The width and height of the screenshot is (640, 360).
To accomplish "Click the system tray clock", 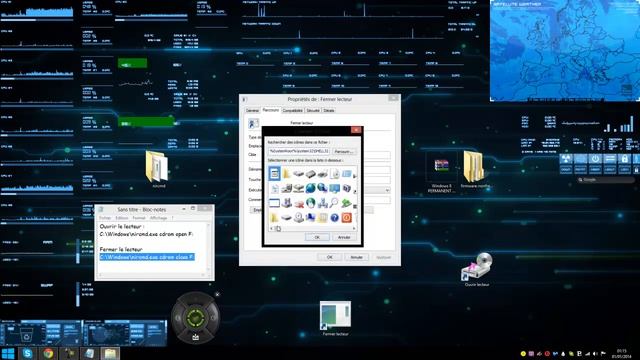I will tap(622, 353).
